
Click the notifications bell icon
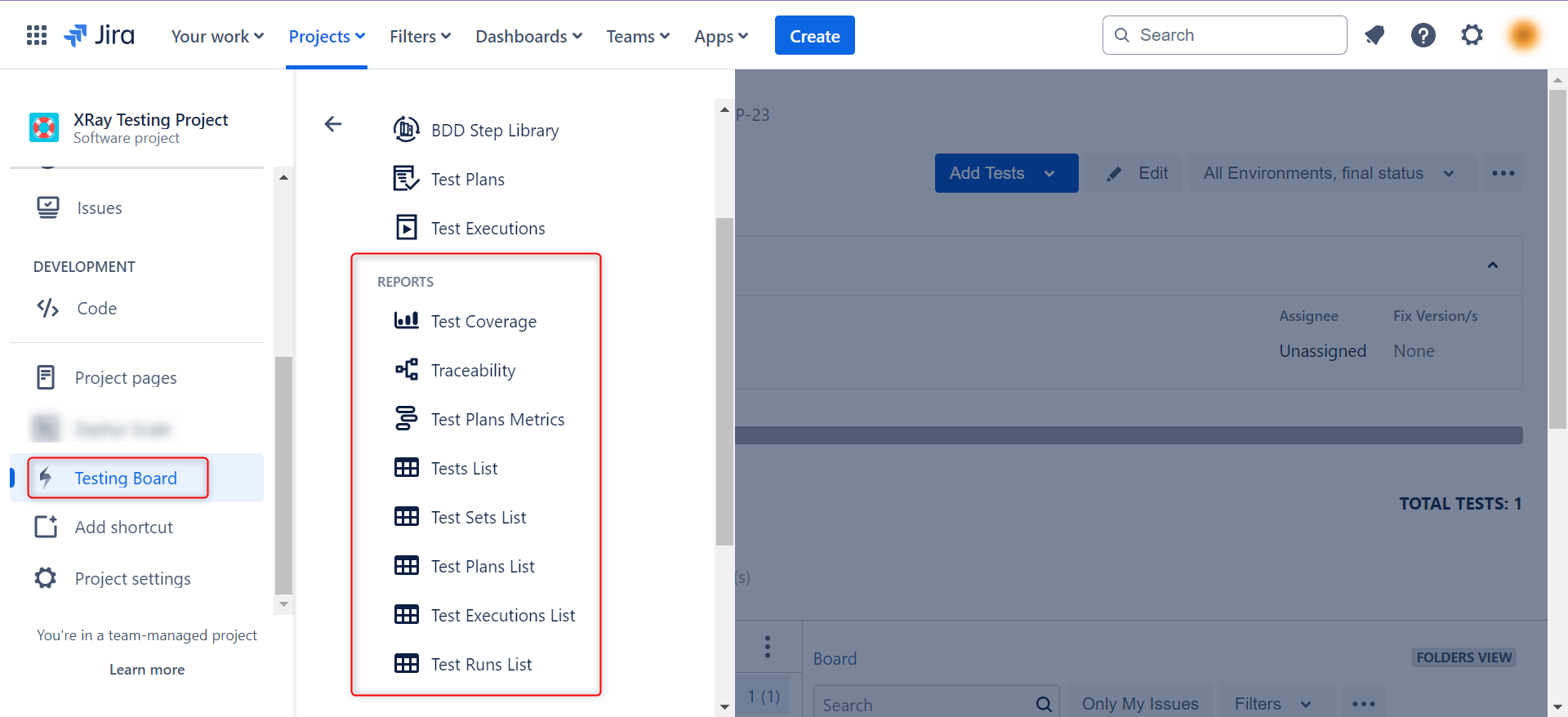click(x=1374, y=35)
